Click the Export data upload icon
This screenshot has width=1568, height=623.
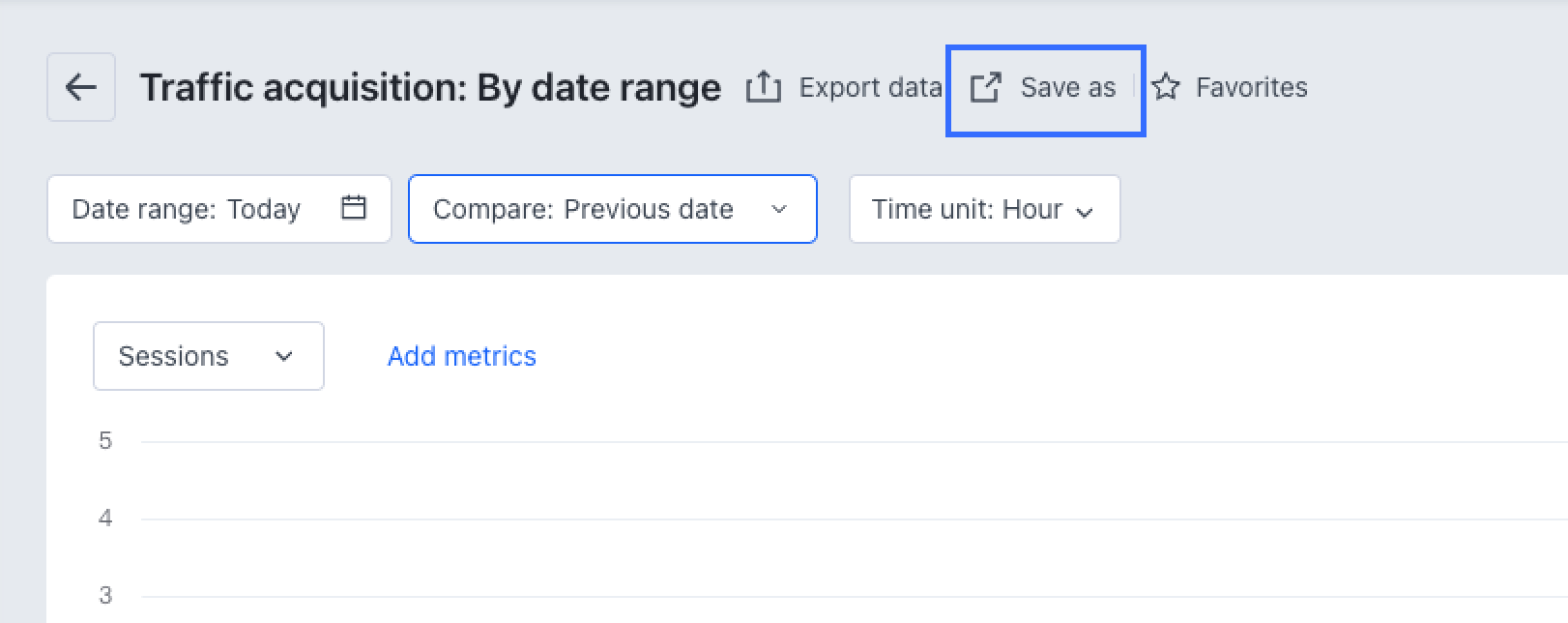763,87
